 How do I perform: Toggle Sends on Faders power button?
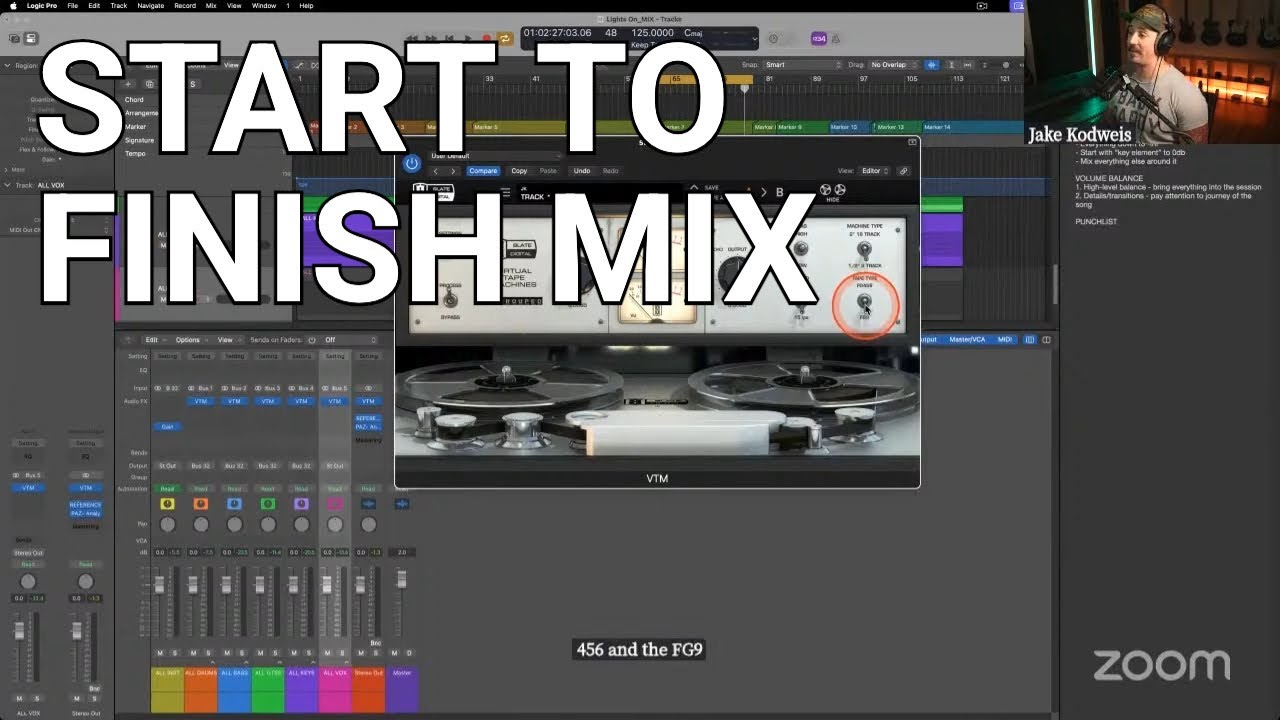pyautogui.click(x=312, y=340)
